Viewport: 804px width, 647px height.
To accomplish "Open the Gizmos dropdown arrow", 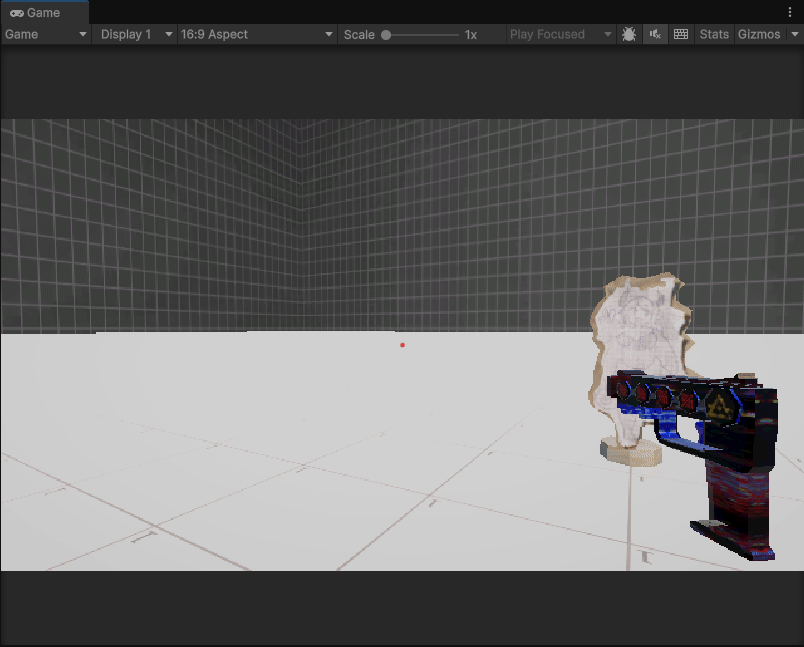I will [795, 34].
